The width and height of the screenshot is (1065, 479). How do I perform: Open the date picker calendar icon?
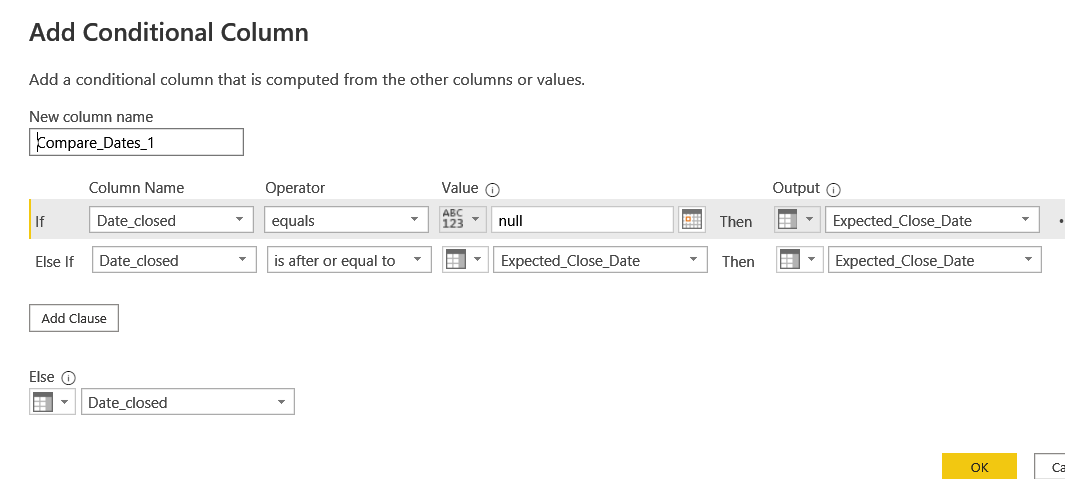(691, 220)
